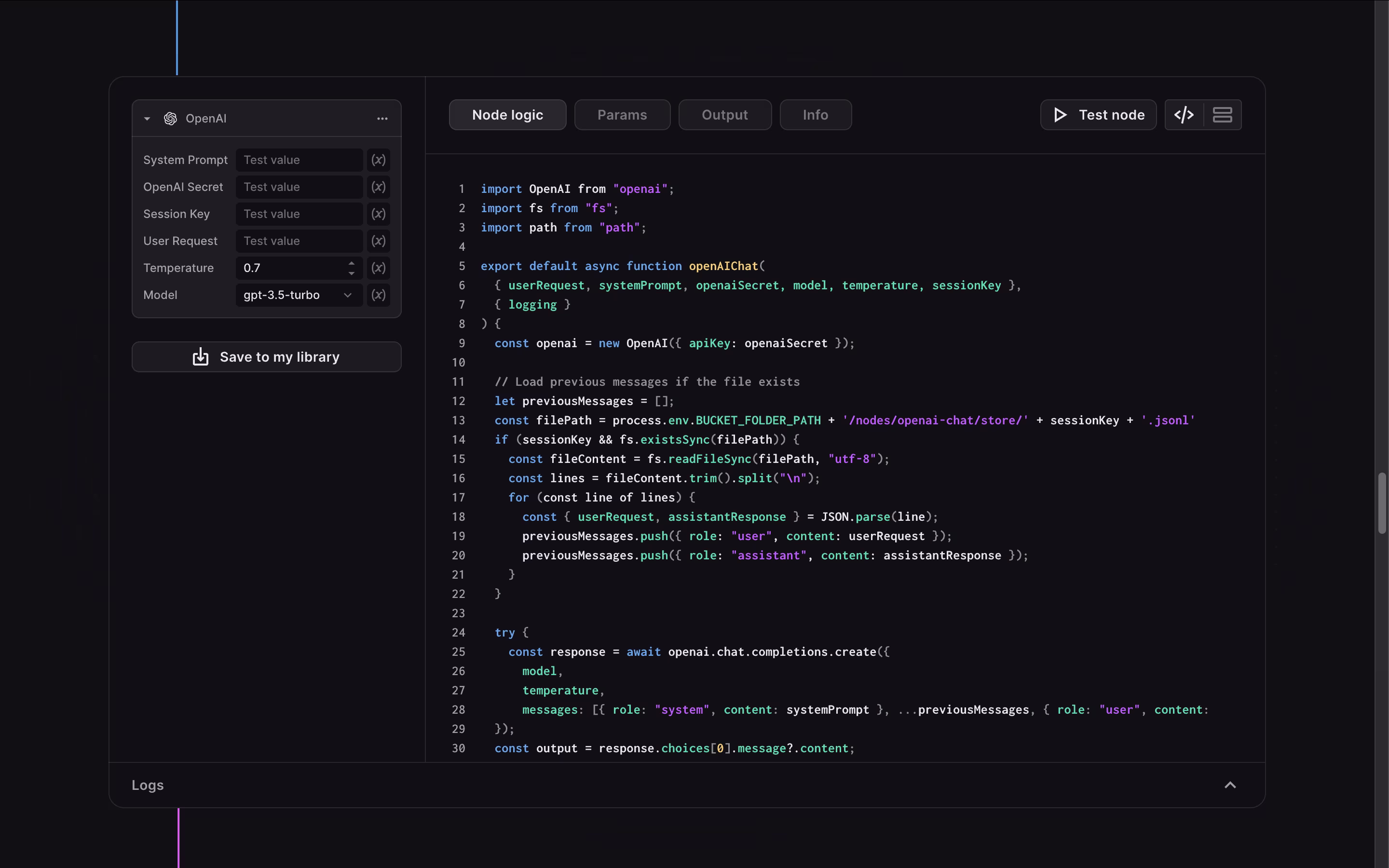Run the Test node button

pyautogui.click(x=1098, y=115)
